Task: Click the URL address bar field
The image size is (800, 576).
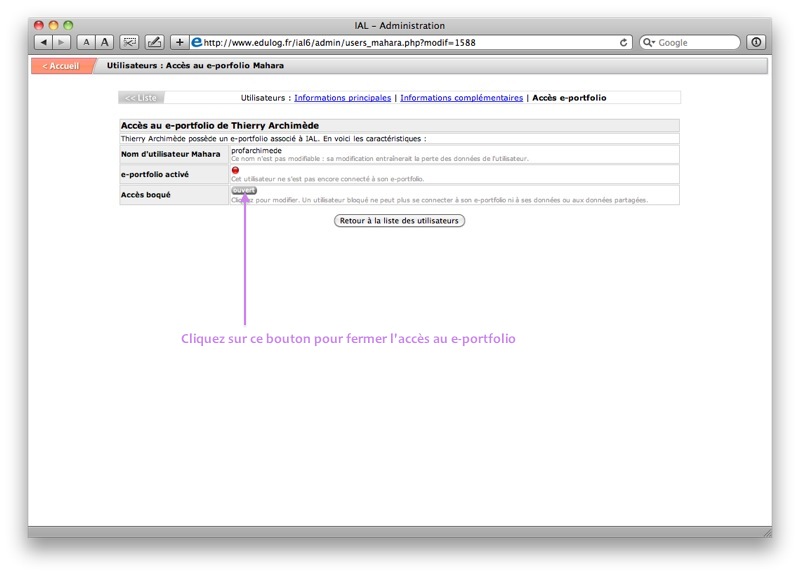Action: (400, 43)
